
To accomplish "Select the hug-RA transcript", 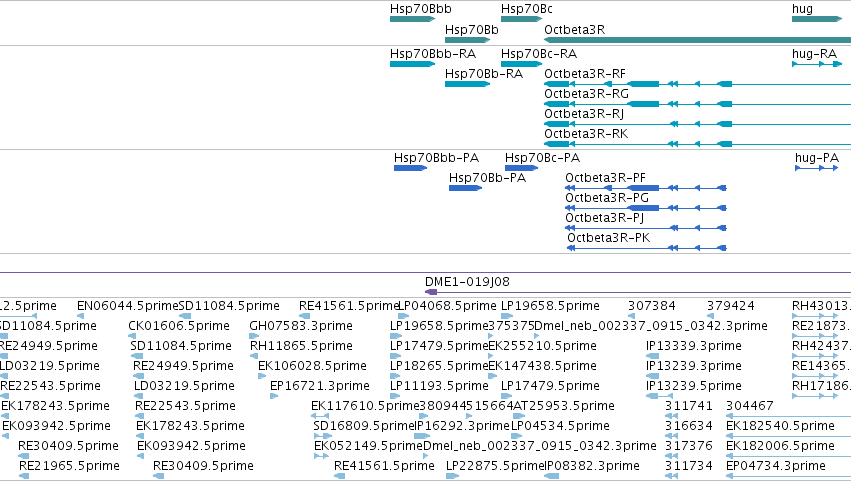I will [817, 64].
